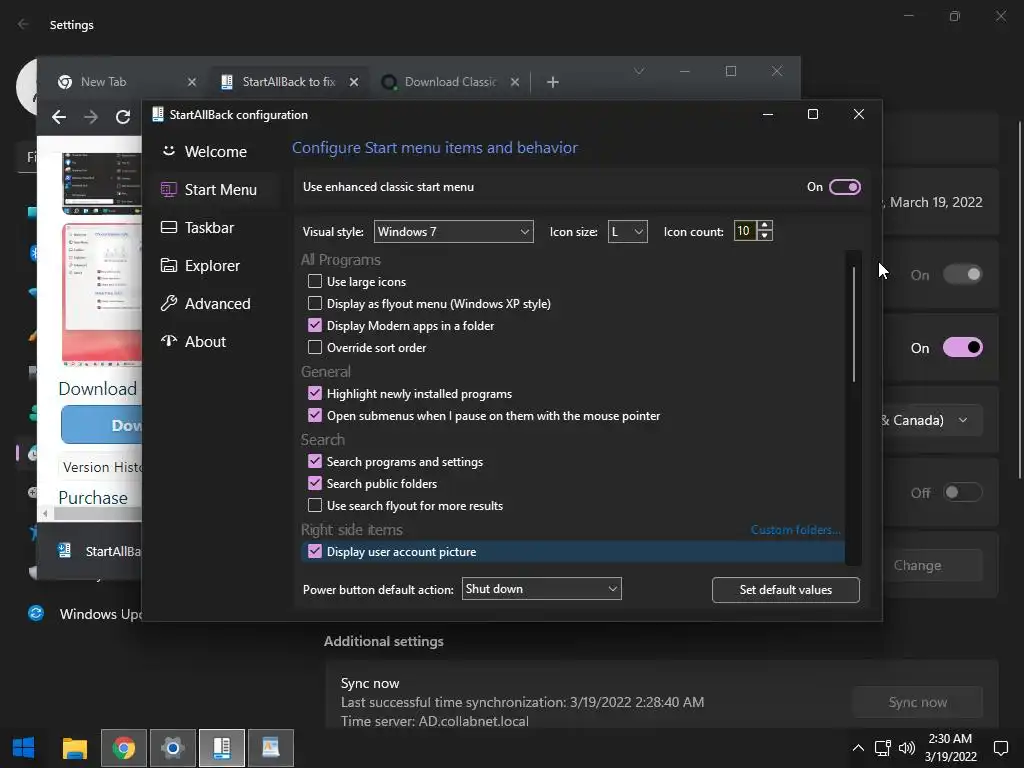Open Settings gear app on taskbar

tap(172, 748)
